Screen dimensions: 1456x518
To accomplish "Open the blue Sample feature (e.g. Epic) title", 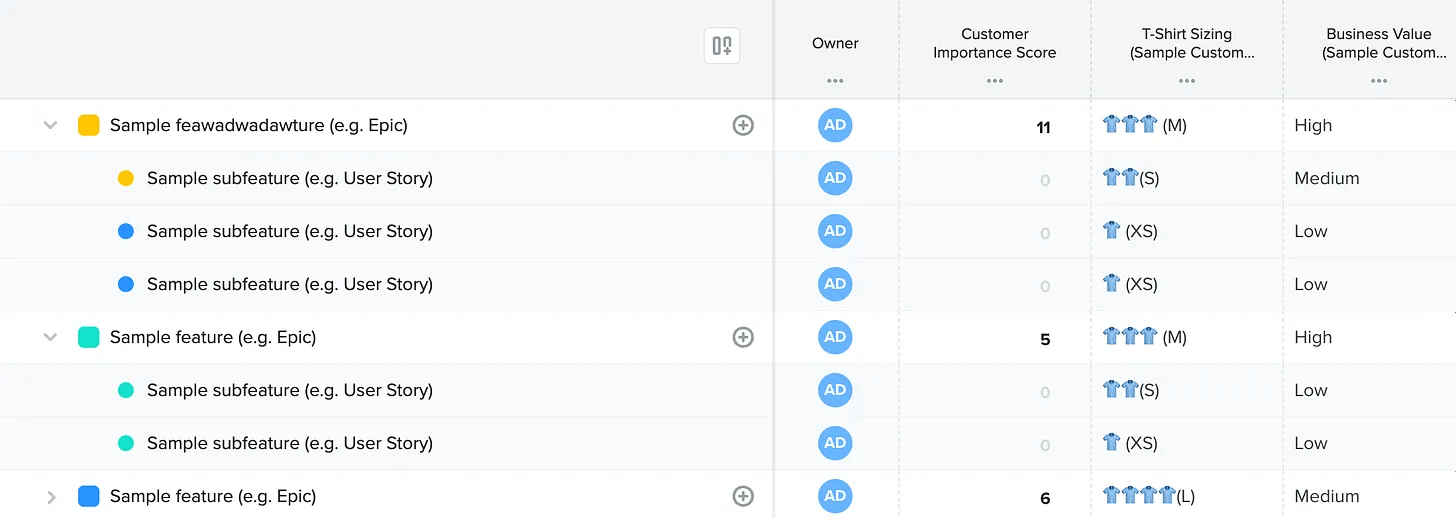I will 213,496.
